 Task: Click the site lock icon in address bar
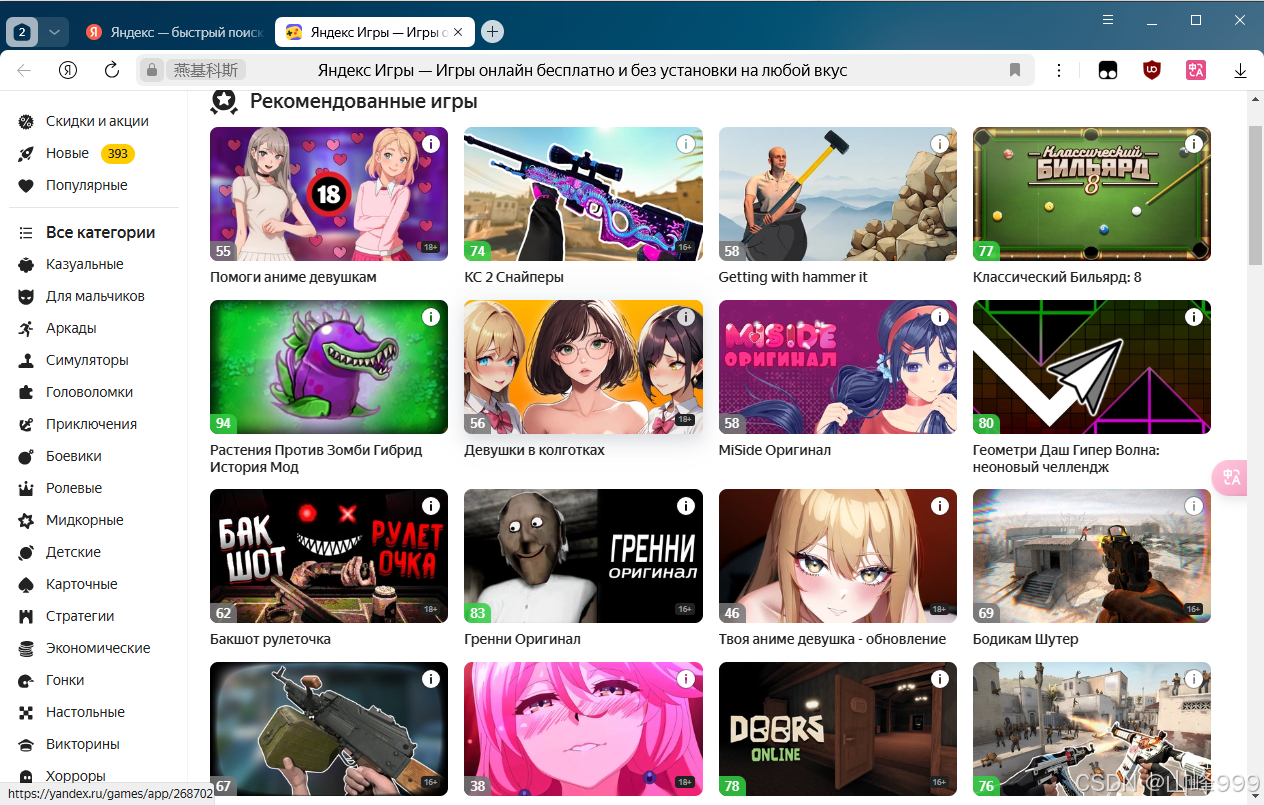tap(152, 70)
